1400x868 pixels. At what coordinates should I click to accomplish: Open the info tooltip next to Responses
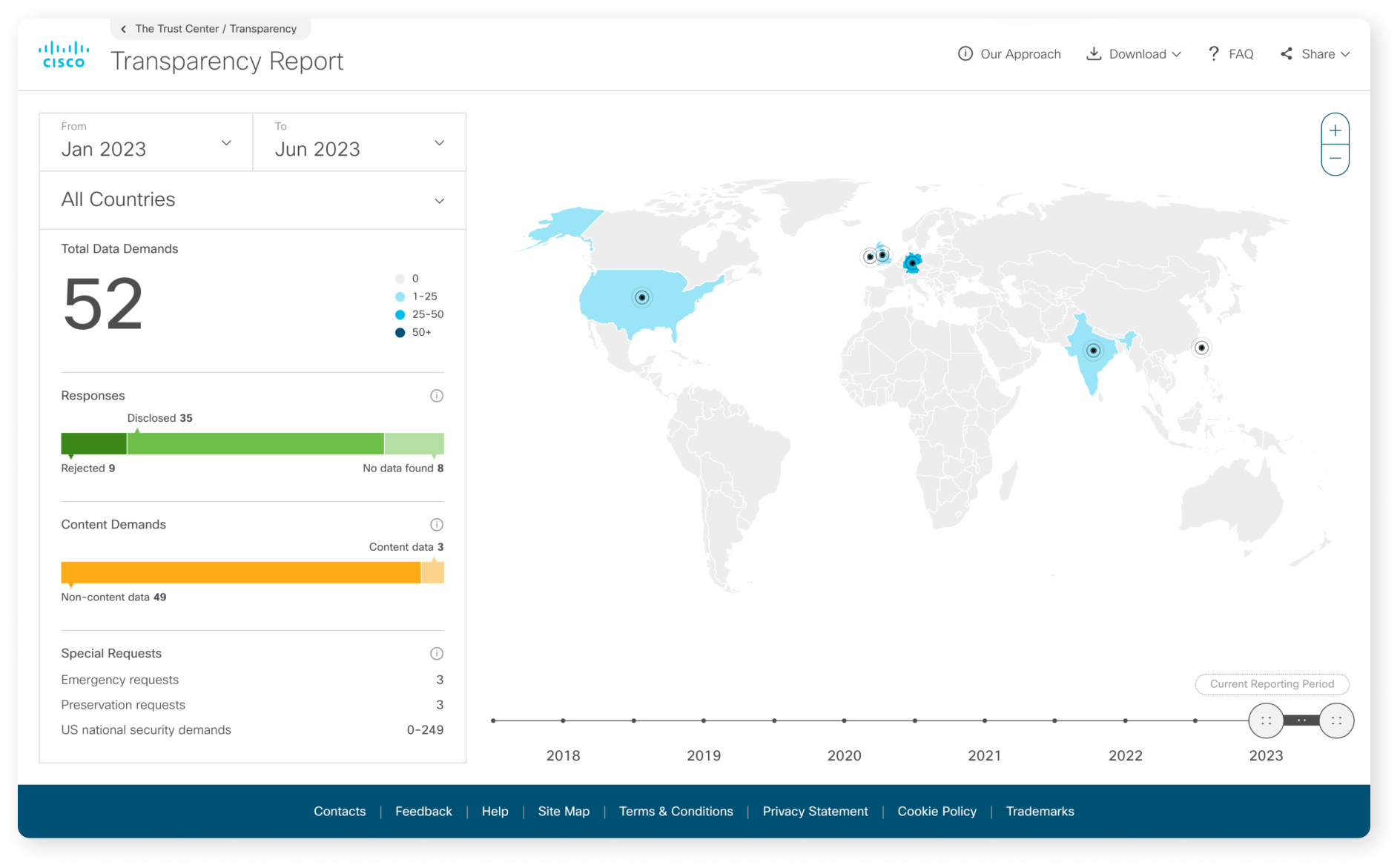[x=436, y=395]
